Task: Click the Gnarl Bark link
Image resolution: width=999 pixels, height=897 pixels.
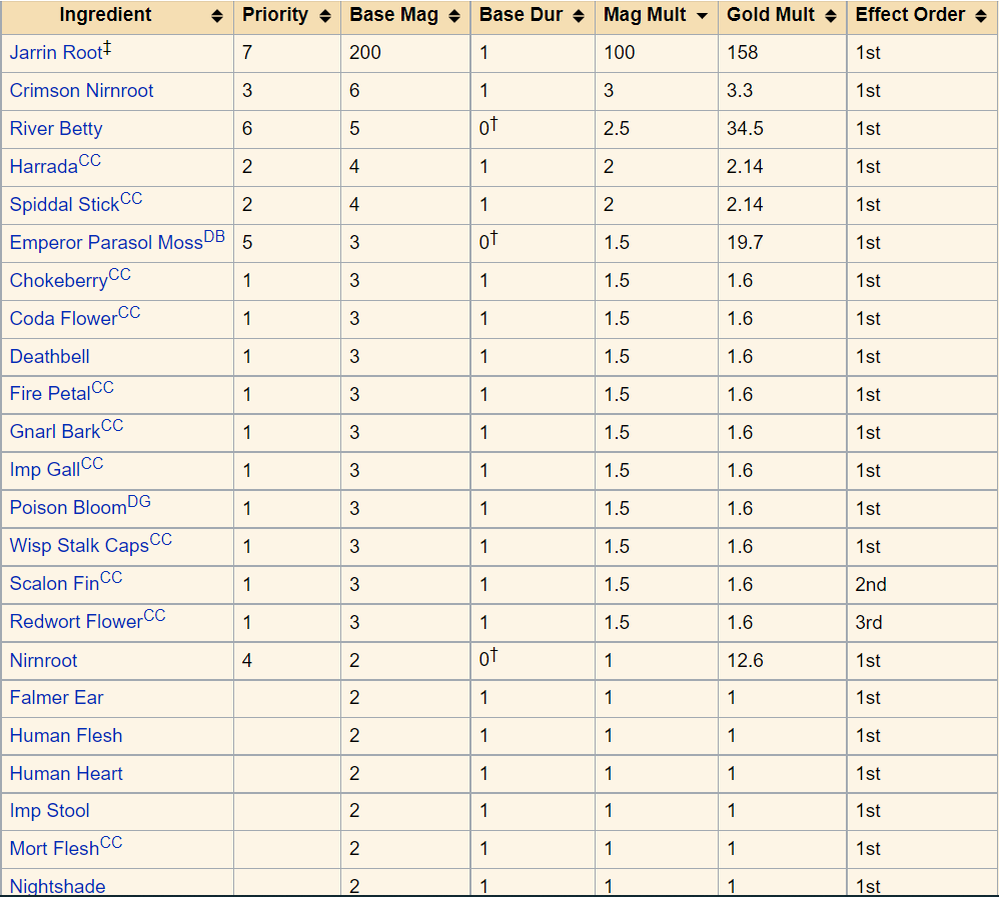Action: pos(55,432)
